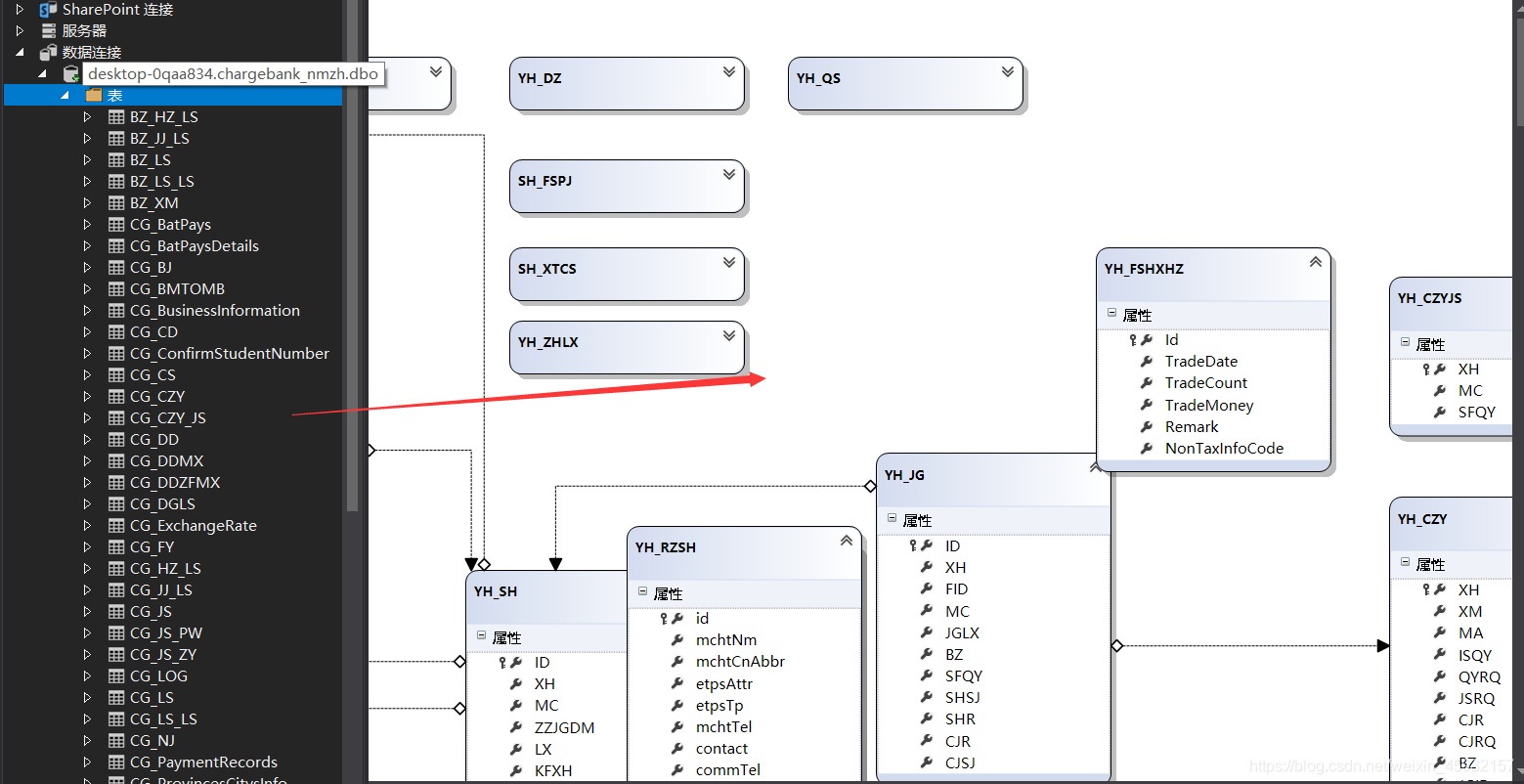
Task: Click the table icon beside CG_BatPays
Action: click(x=116, y=225)
